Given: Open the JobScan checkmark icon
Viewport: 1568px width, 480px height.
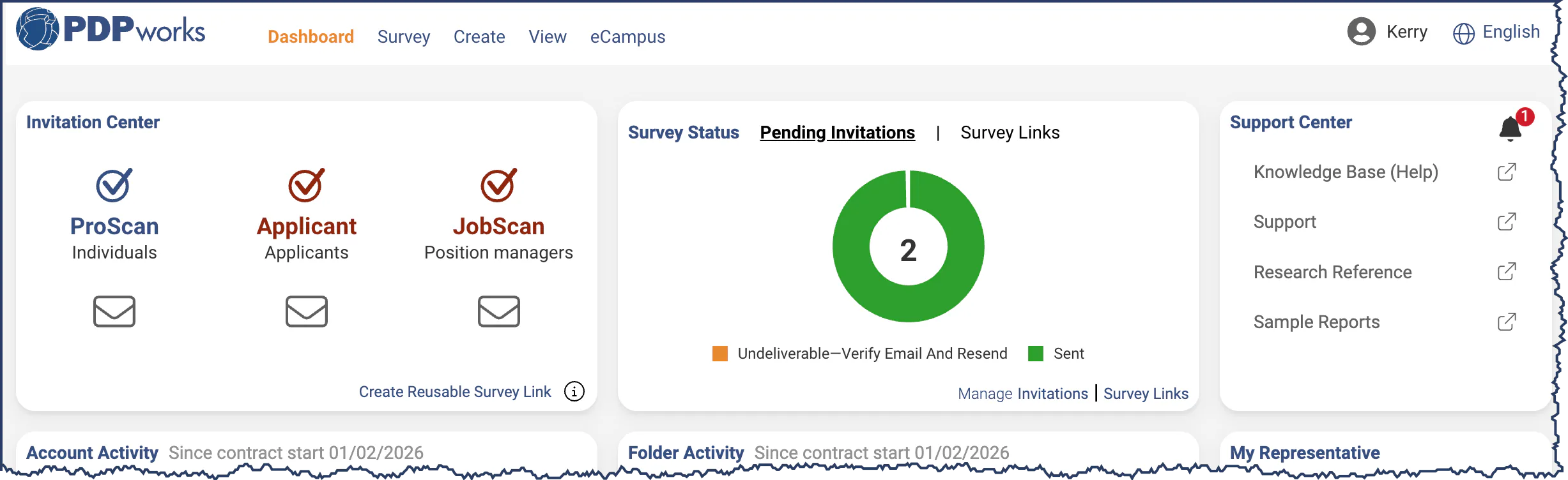Looking at the screenshot, I should 499,185.
